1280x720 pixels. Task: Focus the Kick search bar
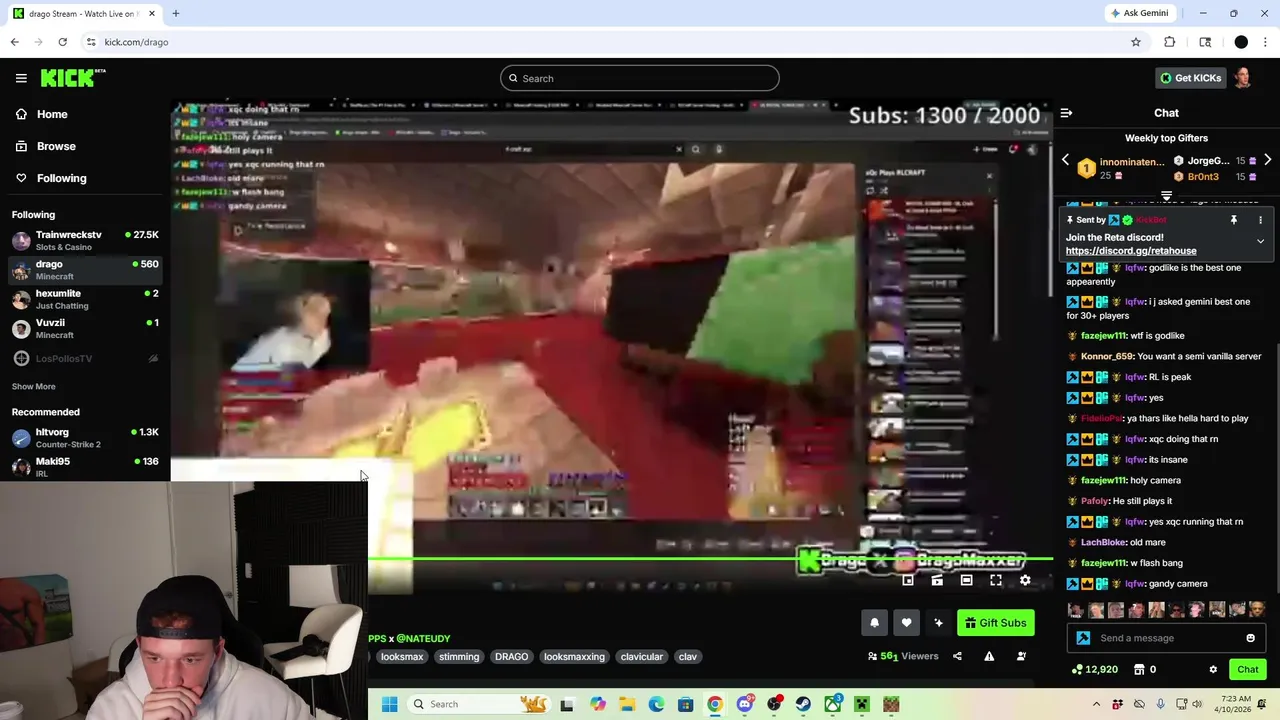[640, 78]
